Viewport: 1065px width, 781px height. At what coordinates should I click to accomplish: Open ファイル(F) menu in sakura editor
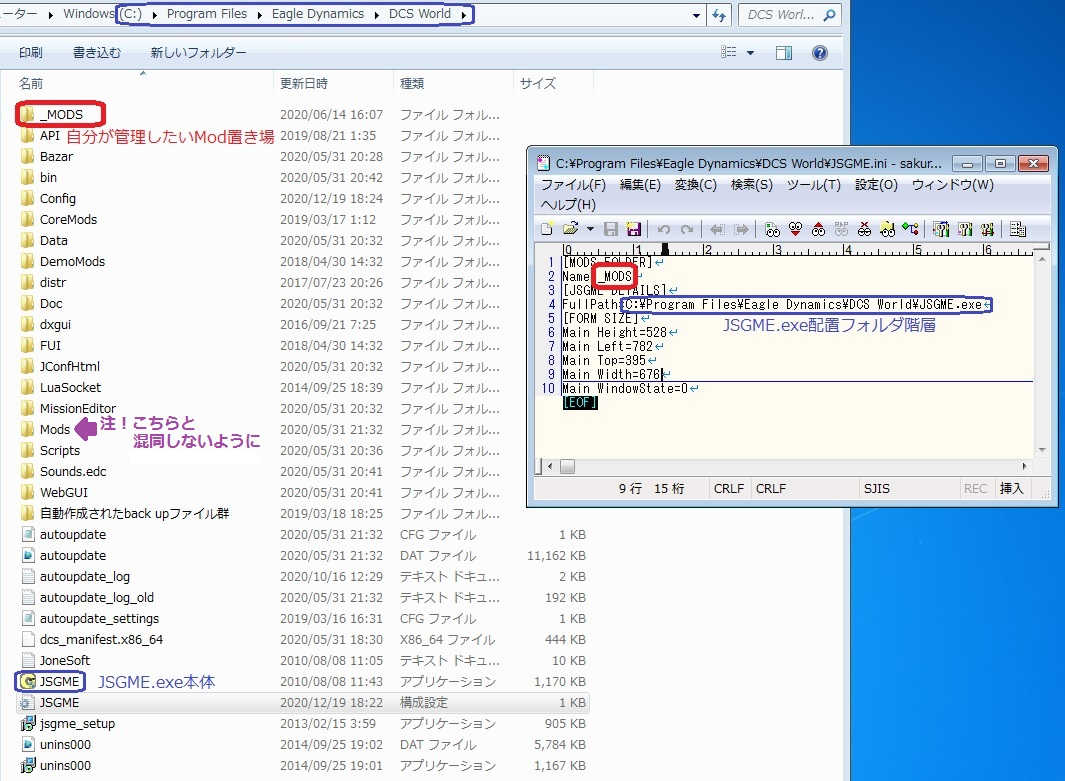(x=573, y=185)
